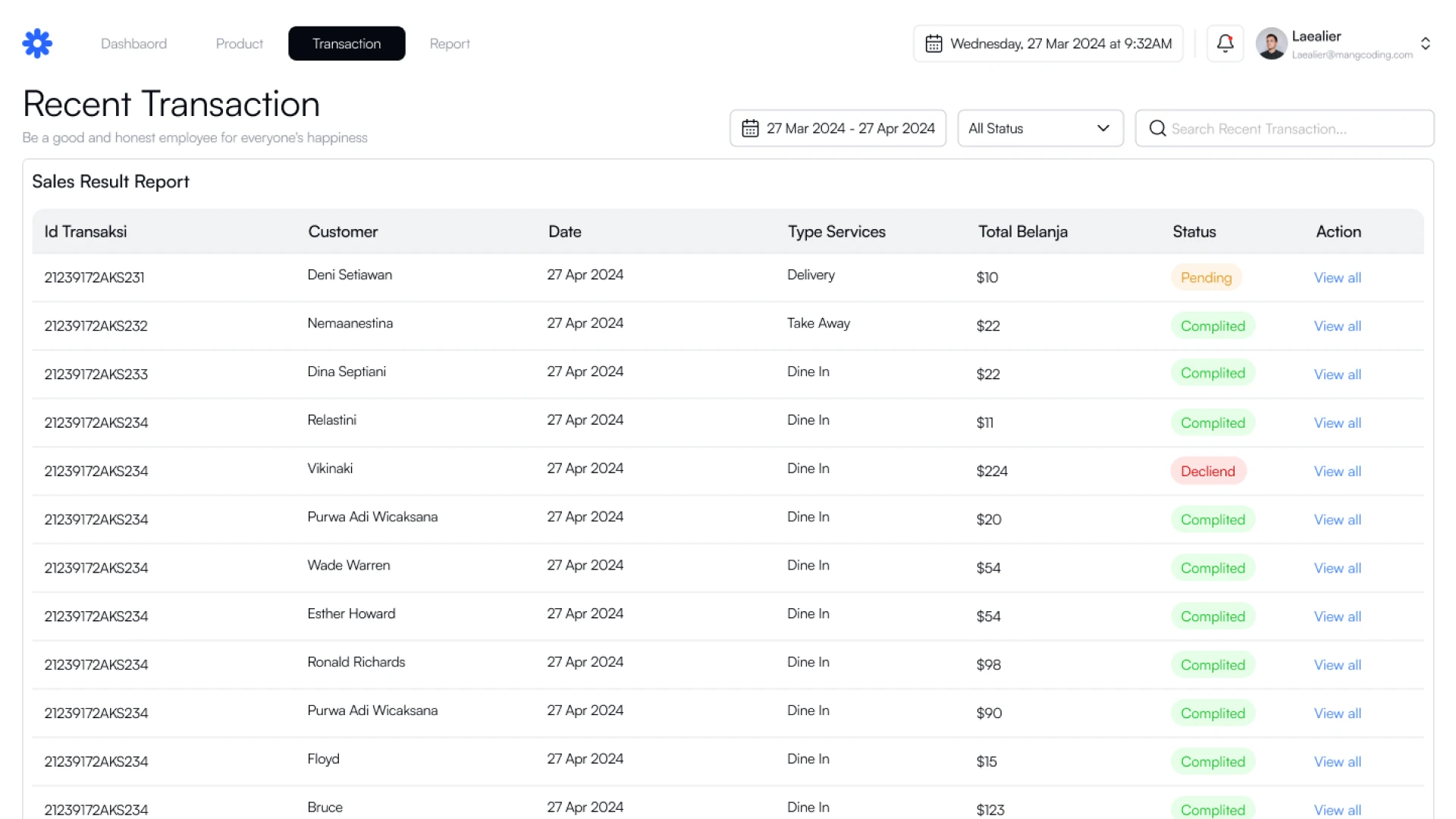This screenshot has width=1456, height=819.
Task: Select the Product menu item
Action: [238, 43]
